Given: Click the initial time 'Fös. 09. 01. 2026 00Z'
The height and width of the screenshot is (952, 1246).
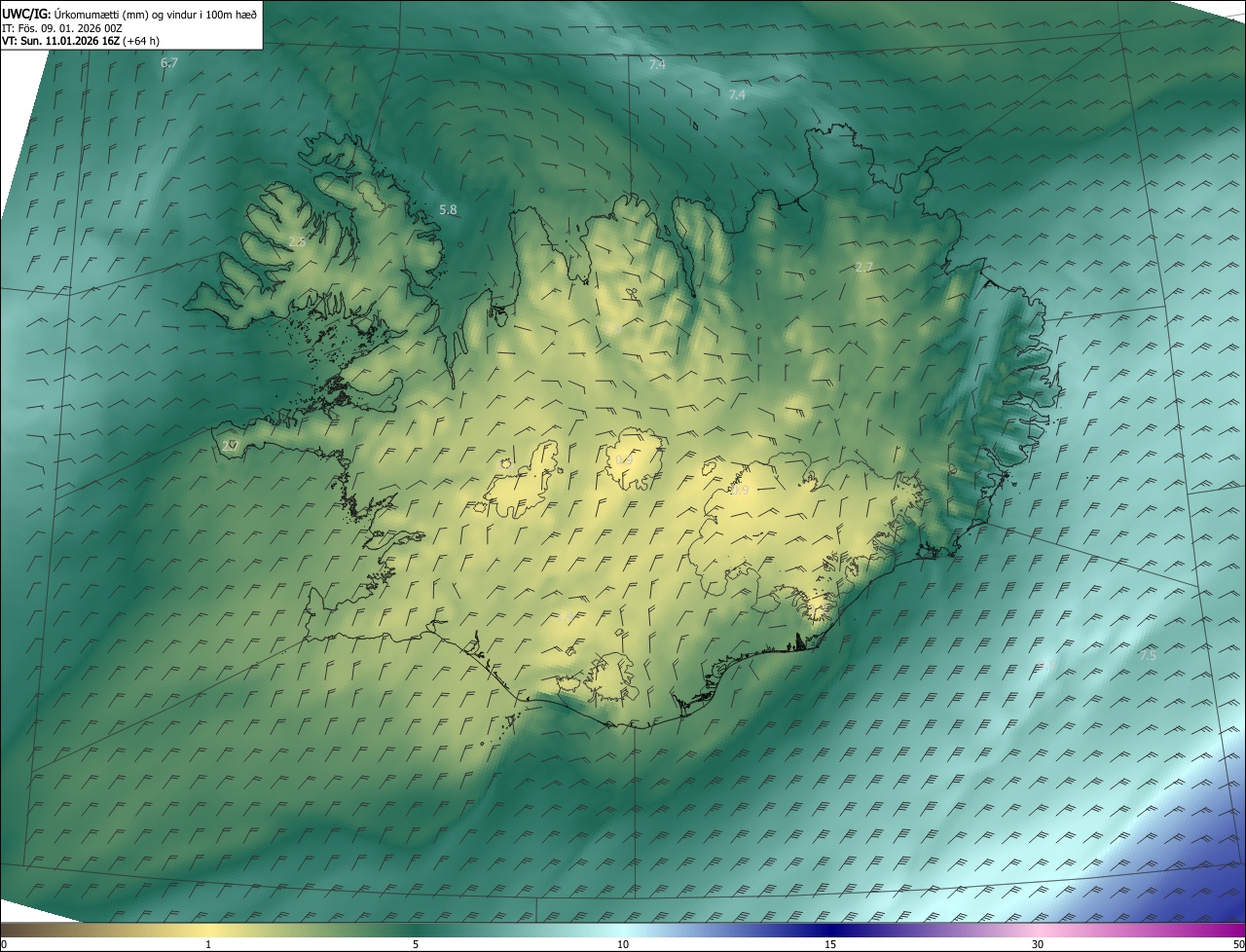Looking at the screenshot, I should pos(70,27).
